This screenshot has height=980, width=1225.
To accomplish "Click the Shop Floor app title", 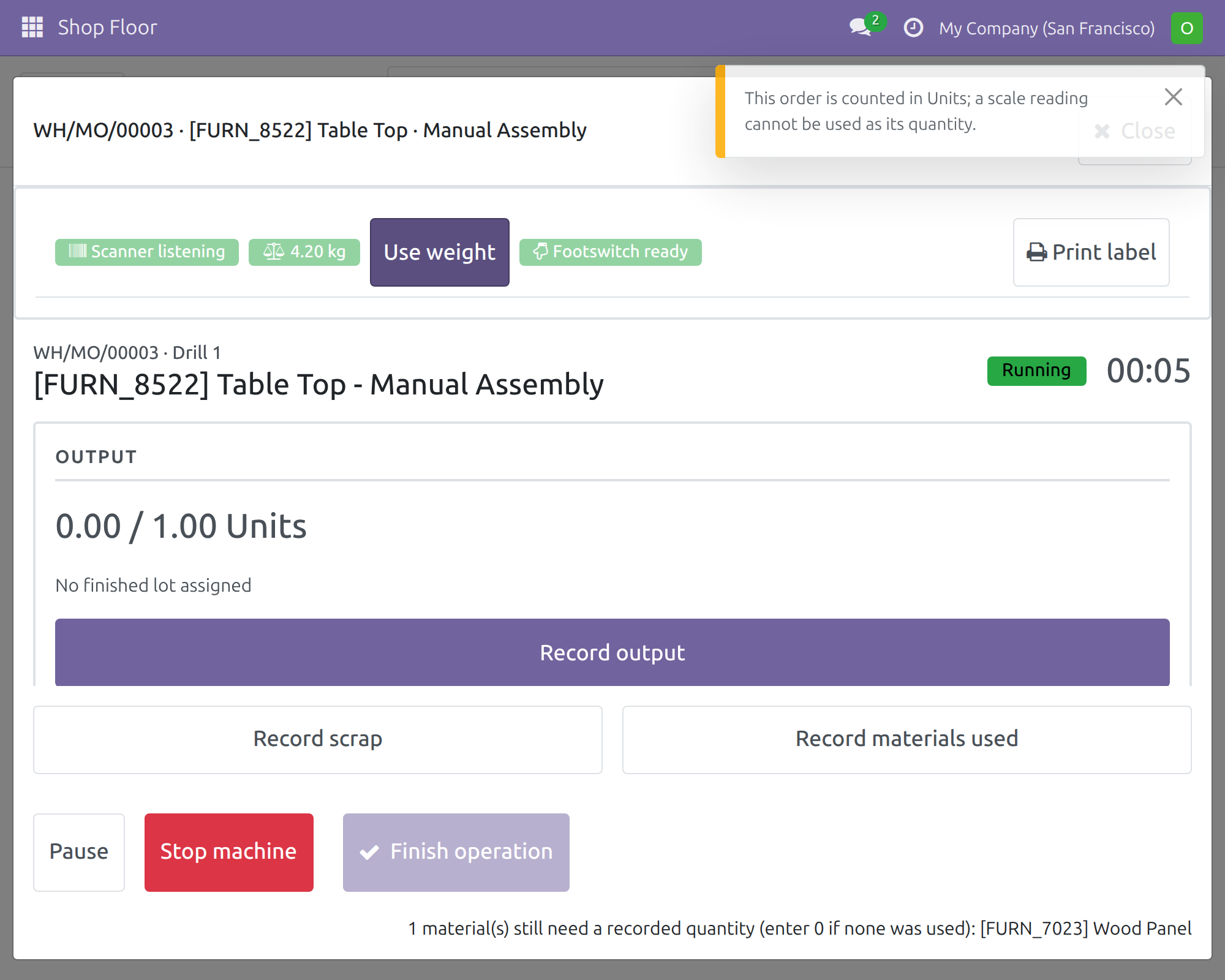I will click(107, 28).
